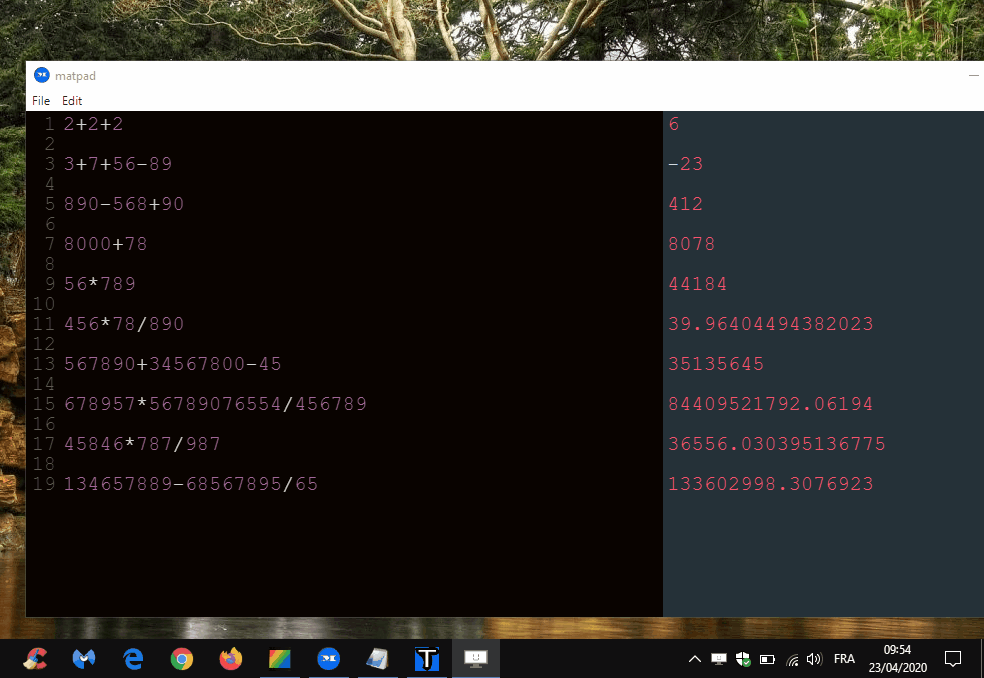Screen dimensions: 984x678
Task: Switch to matpad via taskbar icon
Action: tap(328, 659)
